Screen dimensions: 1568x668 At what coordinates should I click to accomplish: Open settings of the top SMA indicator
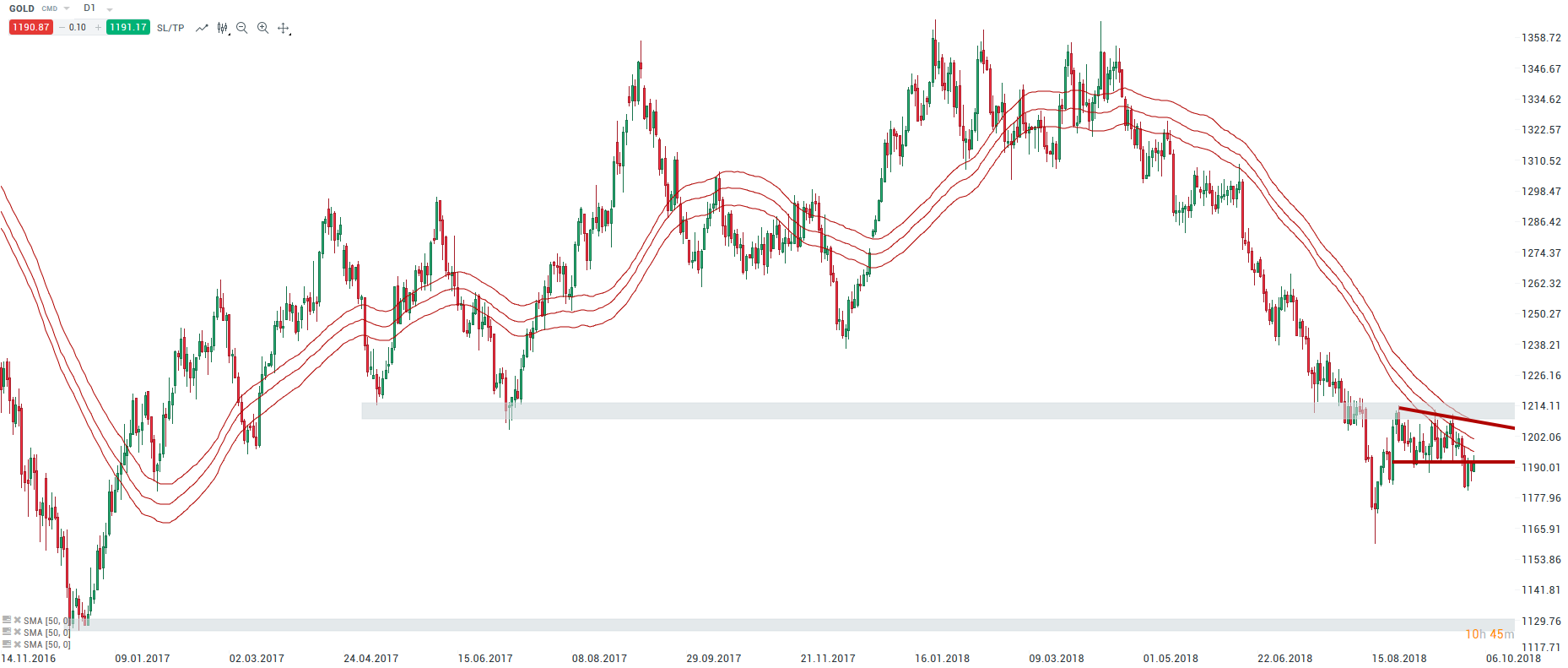7,620
